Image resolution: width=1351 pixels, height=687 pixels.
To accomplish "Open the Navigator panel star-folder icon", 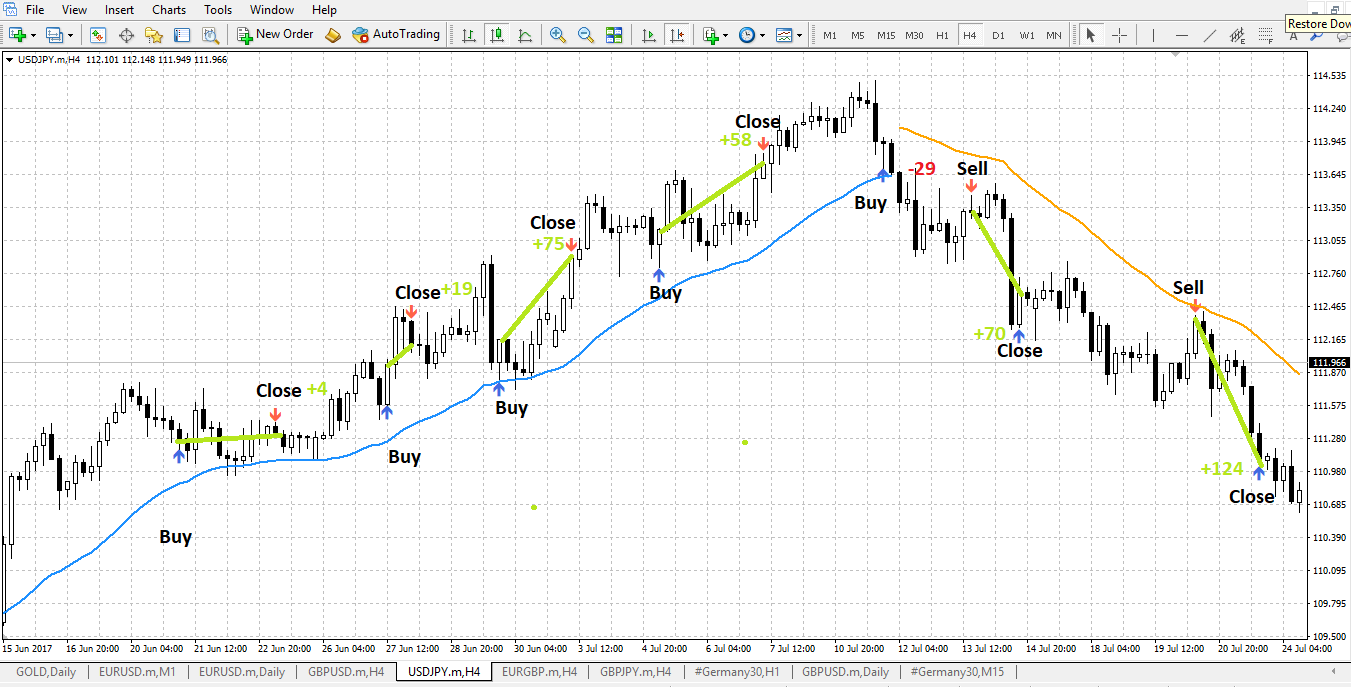I will (154, 35).
